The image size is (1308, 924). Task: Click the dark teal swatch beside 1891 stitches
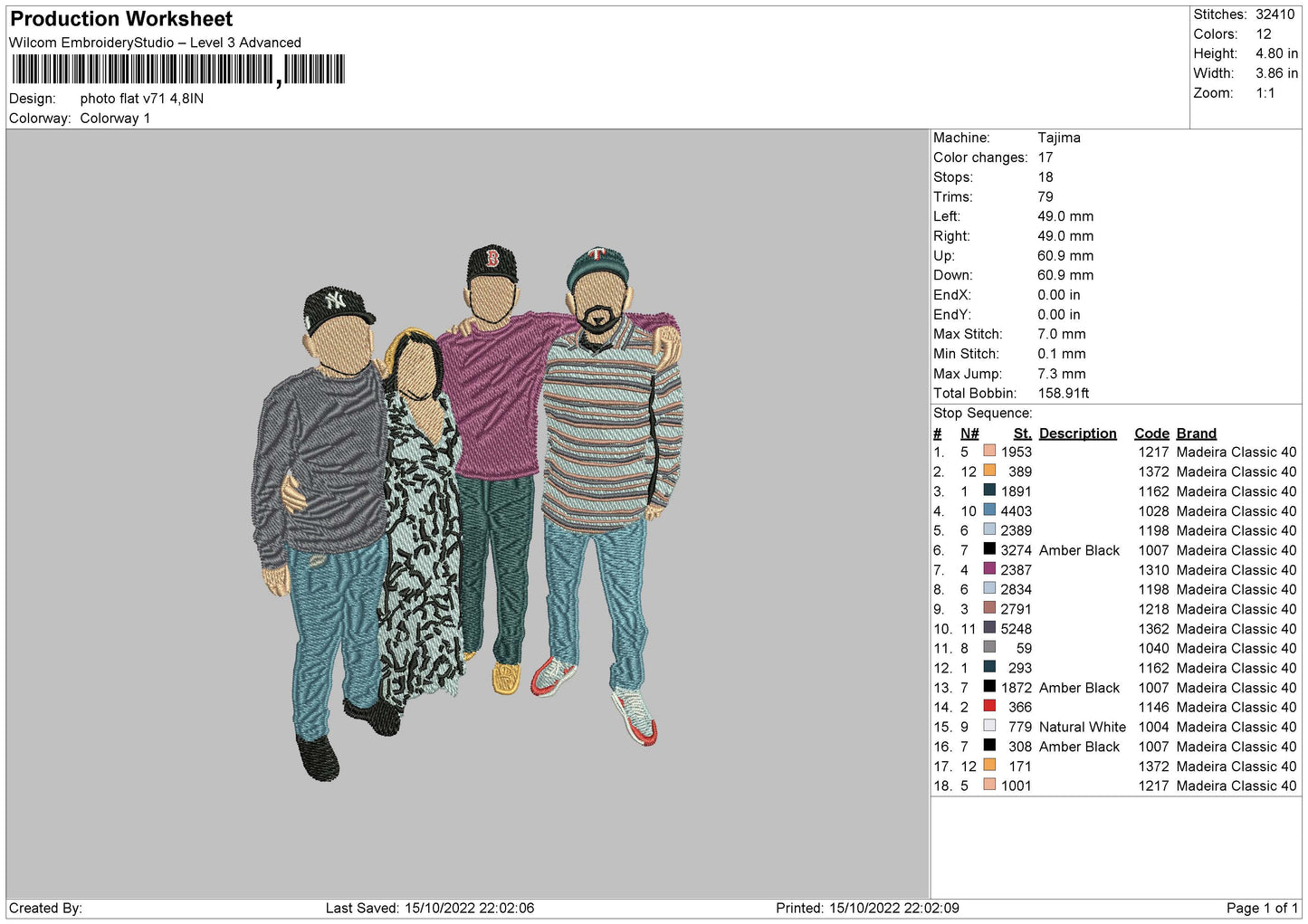(x=989, y=491)
